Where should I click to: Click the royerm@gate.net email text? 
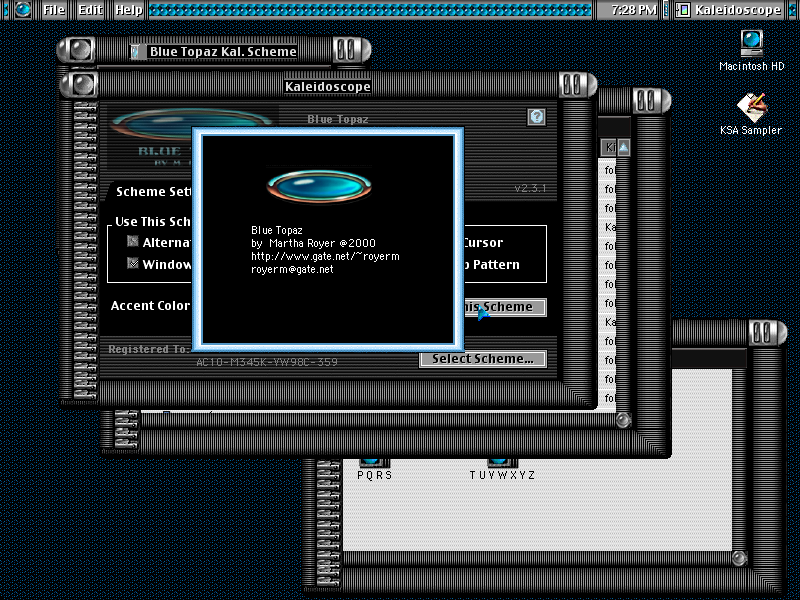[x=292, y=269]
